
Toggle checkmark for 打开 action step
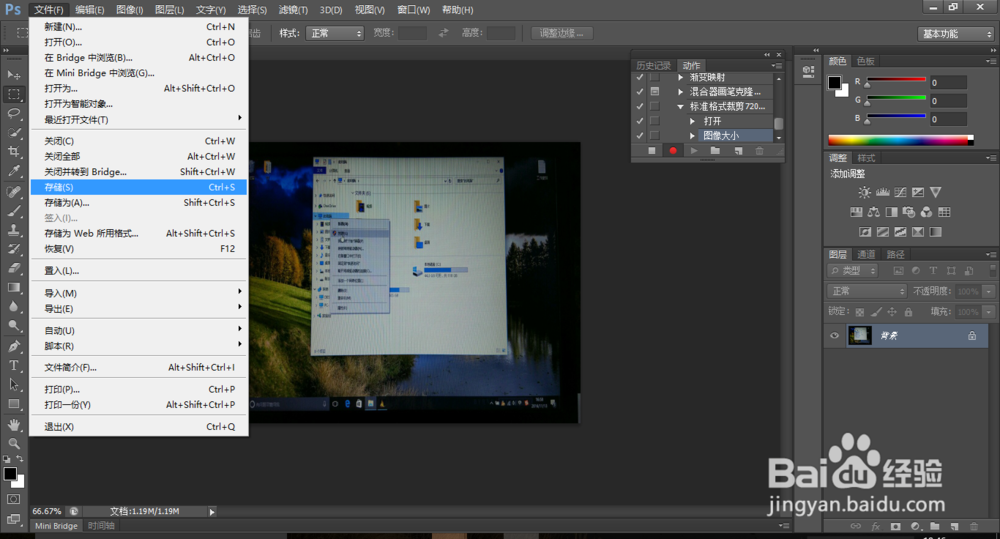(x=640, y=121)
